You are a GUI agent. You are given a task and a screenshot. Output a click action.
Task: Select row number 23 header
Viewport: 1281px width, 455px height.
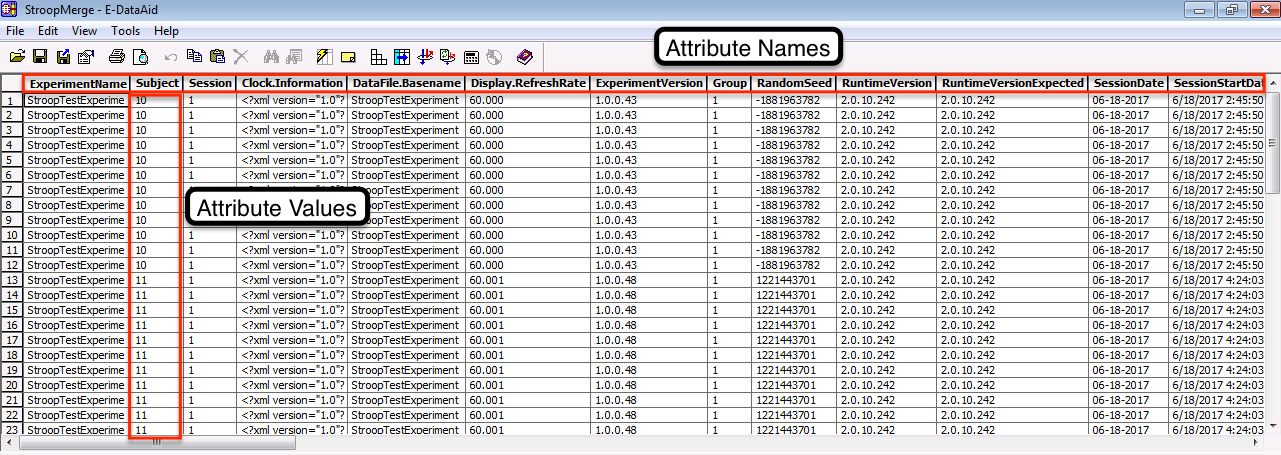pyautogui.click(x=11, y=430)
